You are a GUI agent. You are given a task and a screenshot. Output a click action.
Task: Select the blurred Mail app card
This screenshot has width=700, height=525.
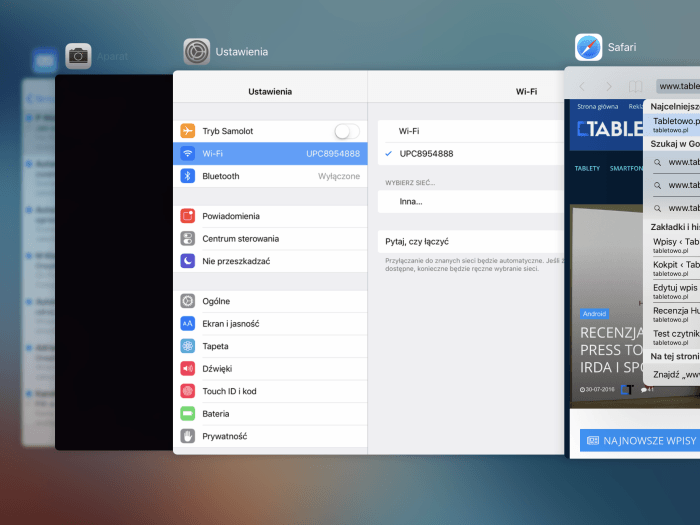38,262
